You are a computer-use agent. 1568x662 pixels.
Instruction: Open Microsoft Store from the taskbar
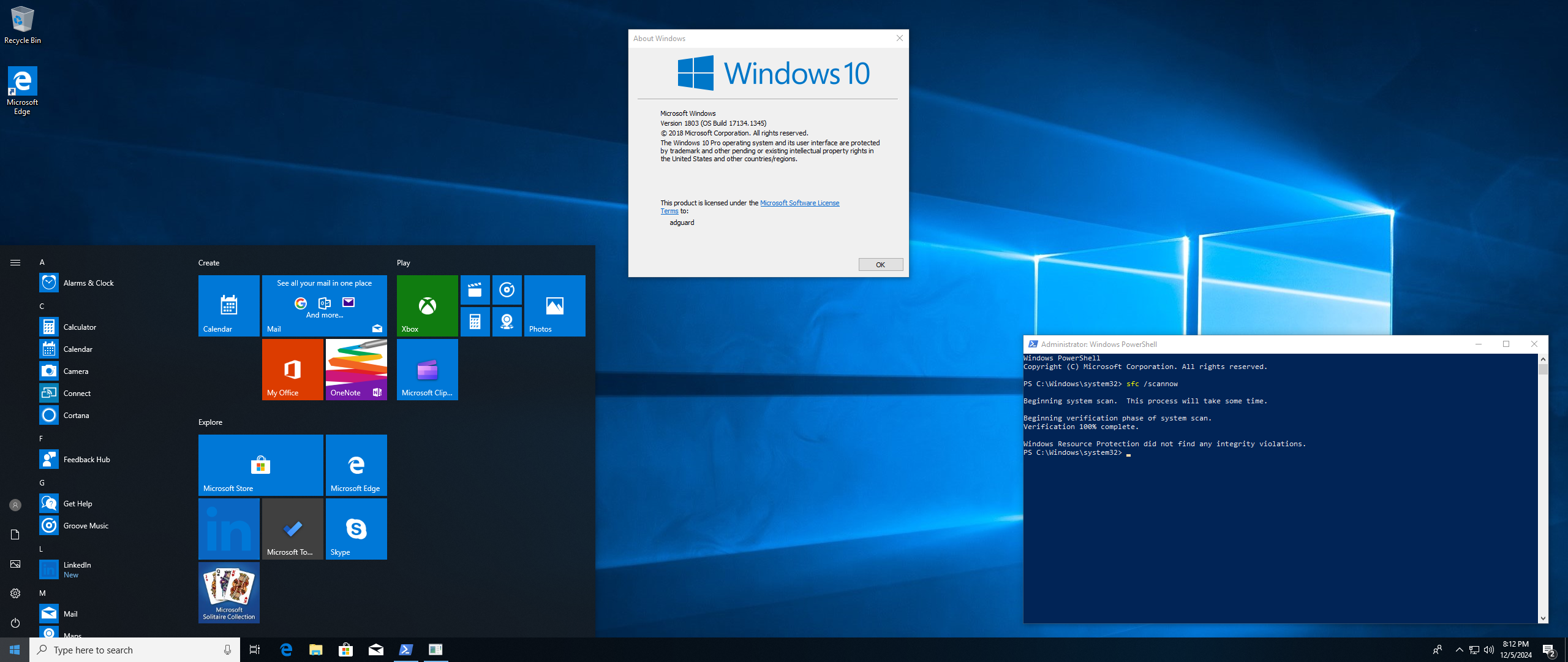(x=346, y=650)
